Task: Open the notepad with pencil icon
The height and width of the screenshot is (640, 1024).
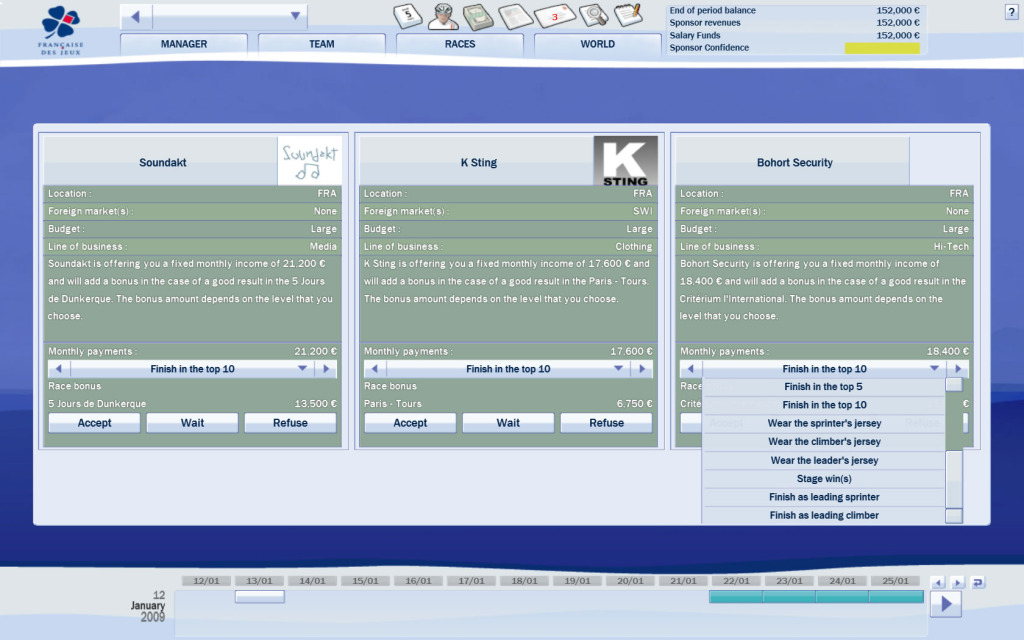Action: pyautogui.click(x=628, y=15)
